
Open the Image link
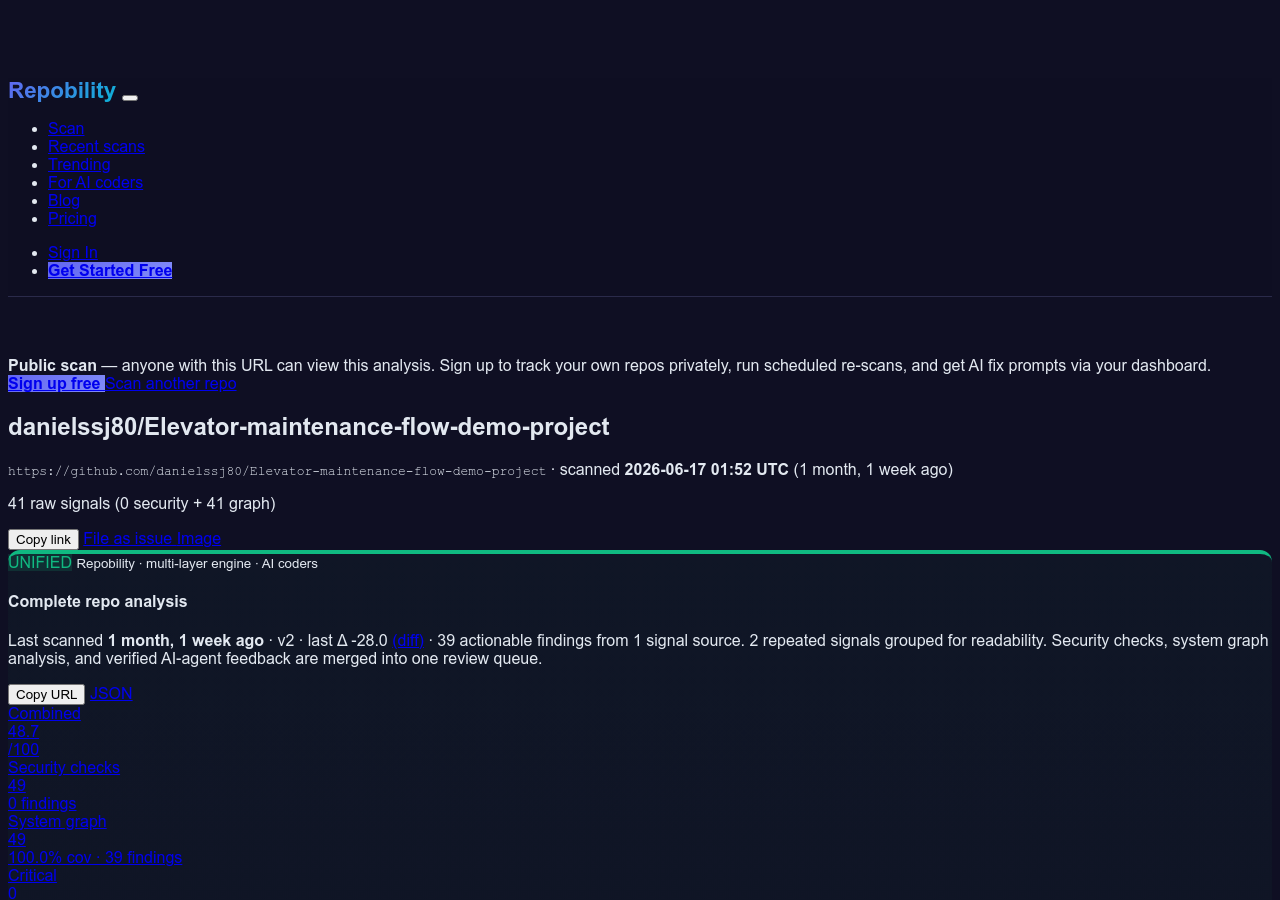tap(199, 538)
